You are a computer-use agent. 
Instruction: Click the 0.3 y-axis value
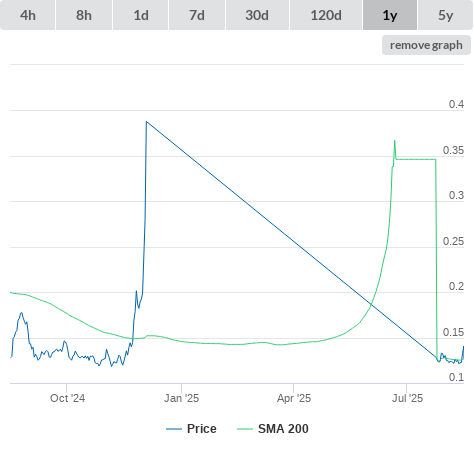[456, 195]
